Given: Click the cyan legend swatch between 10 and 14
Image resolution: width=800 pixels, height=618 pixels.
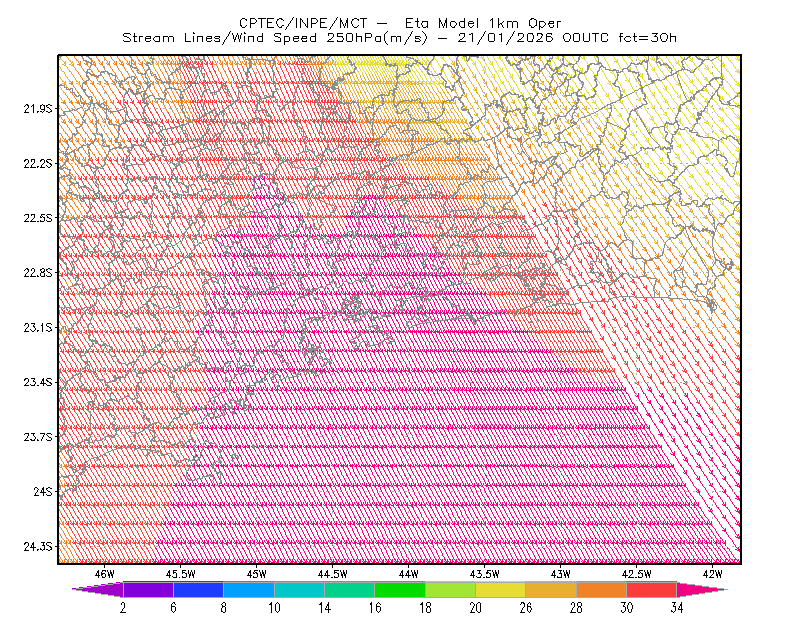Looking at the screenshot, I should tap(299, 589).
